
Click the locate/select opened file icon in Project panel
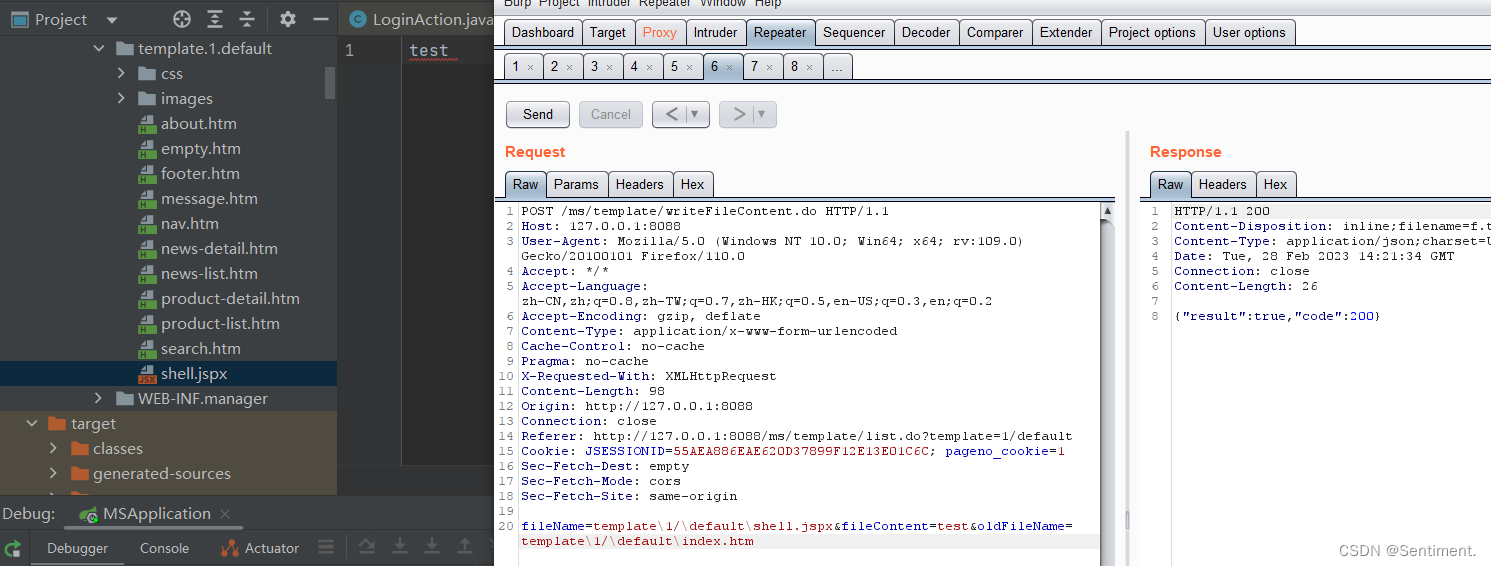181,19
